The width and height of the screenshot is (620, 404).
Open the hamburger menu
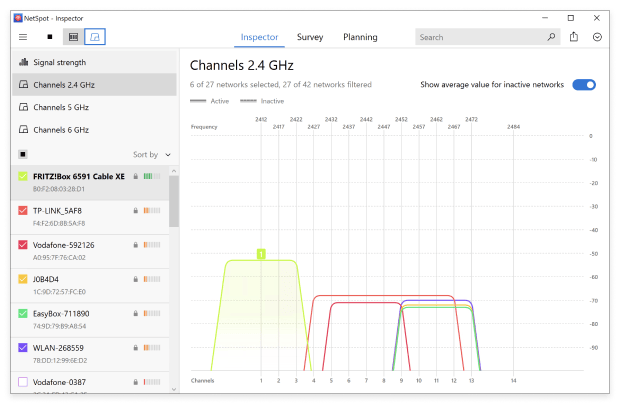pos(23,37)
